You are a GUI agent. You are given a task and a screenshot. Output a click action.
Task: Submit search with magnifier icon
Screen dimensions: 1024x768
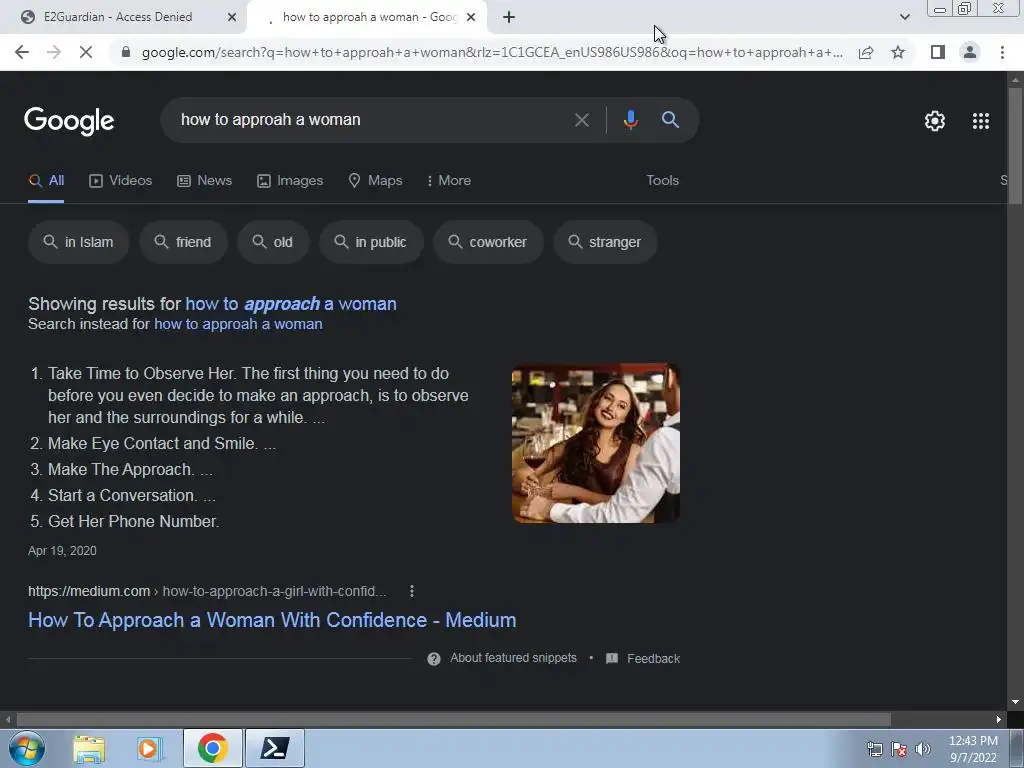(x=670, y=120)
